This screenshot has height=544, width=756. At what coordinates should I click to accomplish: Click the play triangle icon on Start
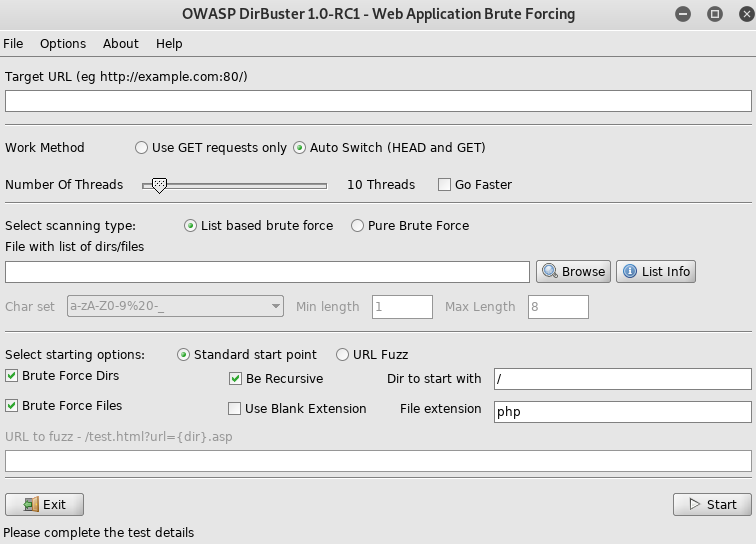coord(695,504)
